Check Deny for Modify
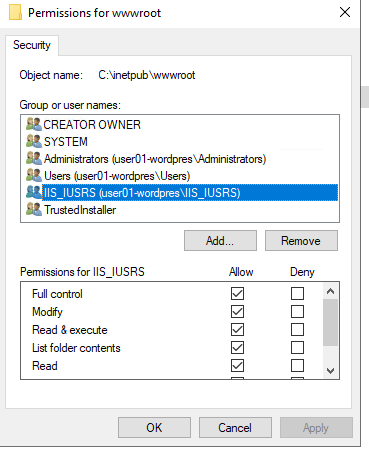 click(x=297, y=312)
